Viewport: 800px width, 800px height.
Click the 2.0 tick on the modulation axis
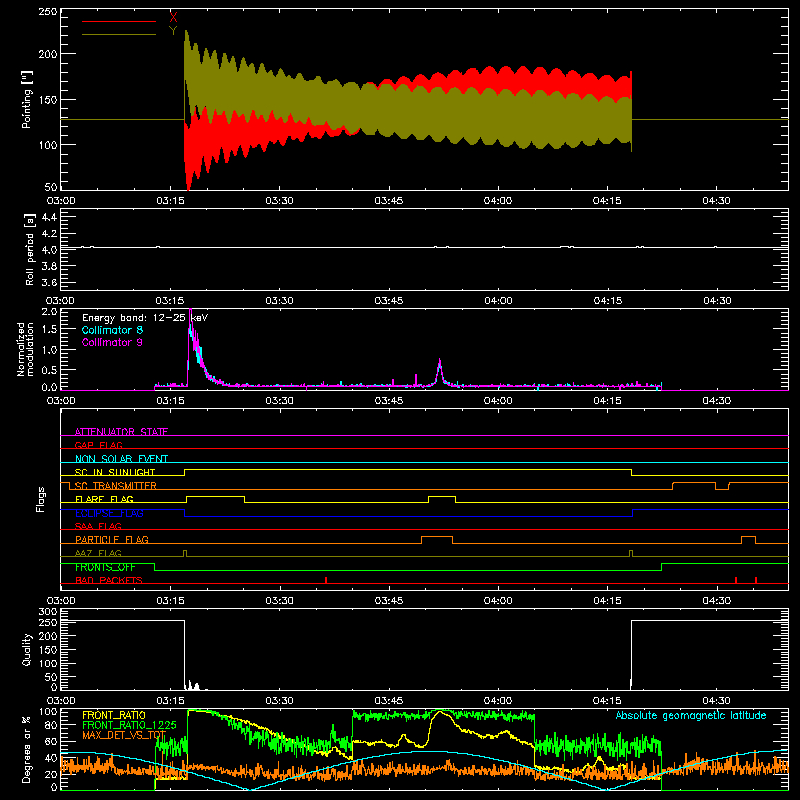point(49,311)
